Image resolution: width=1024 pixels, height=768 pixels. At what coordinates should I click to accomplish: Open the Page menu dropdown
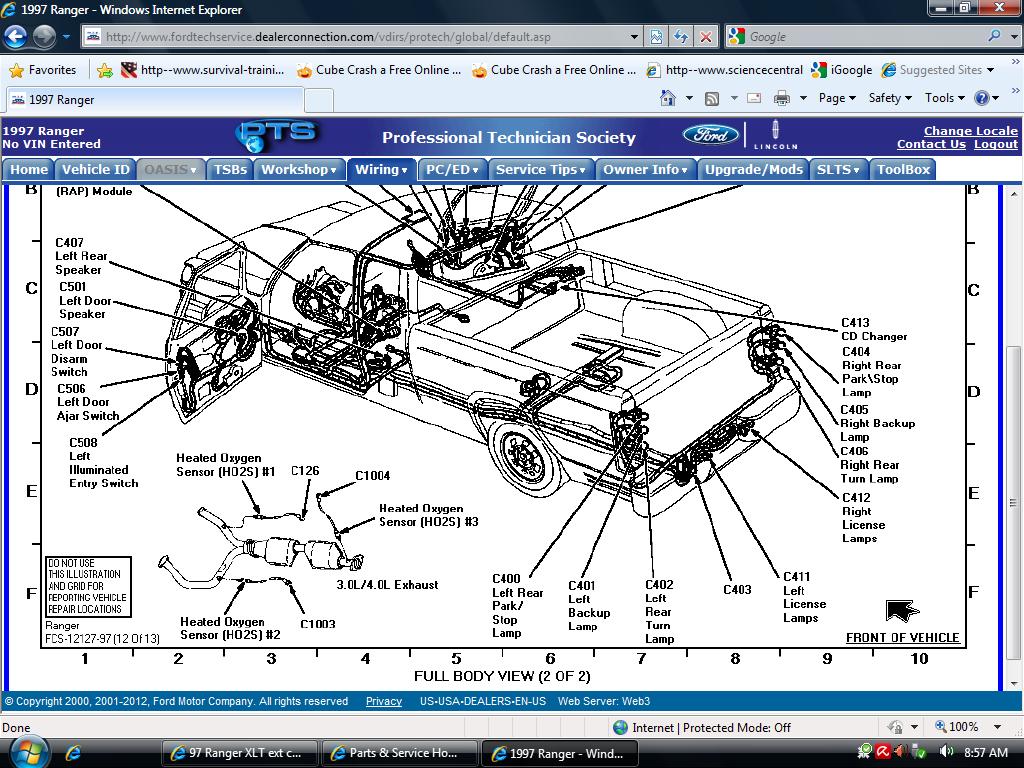pos(837,98)
